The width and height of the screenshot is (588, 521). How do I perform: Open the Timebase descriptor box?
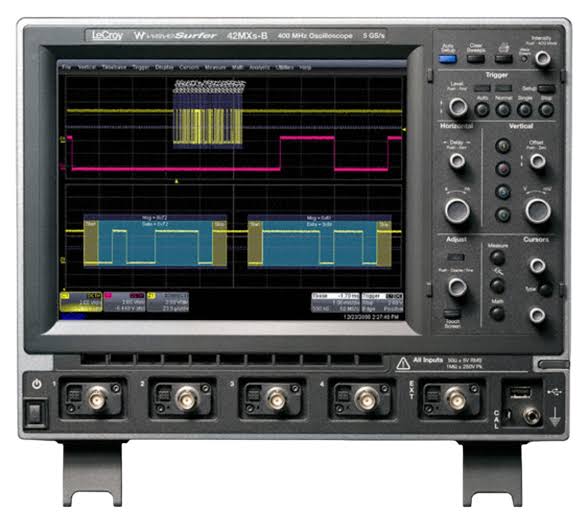pyautogui.click(x=335, y=303)
